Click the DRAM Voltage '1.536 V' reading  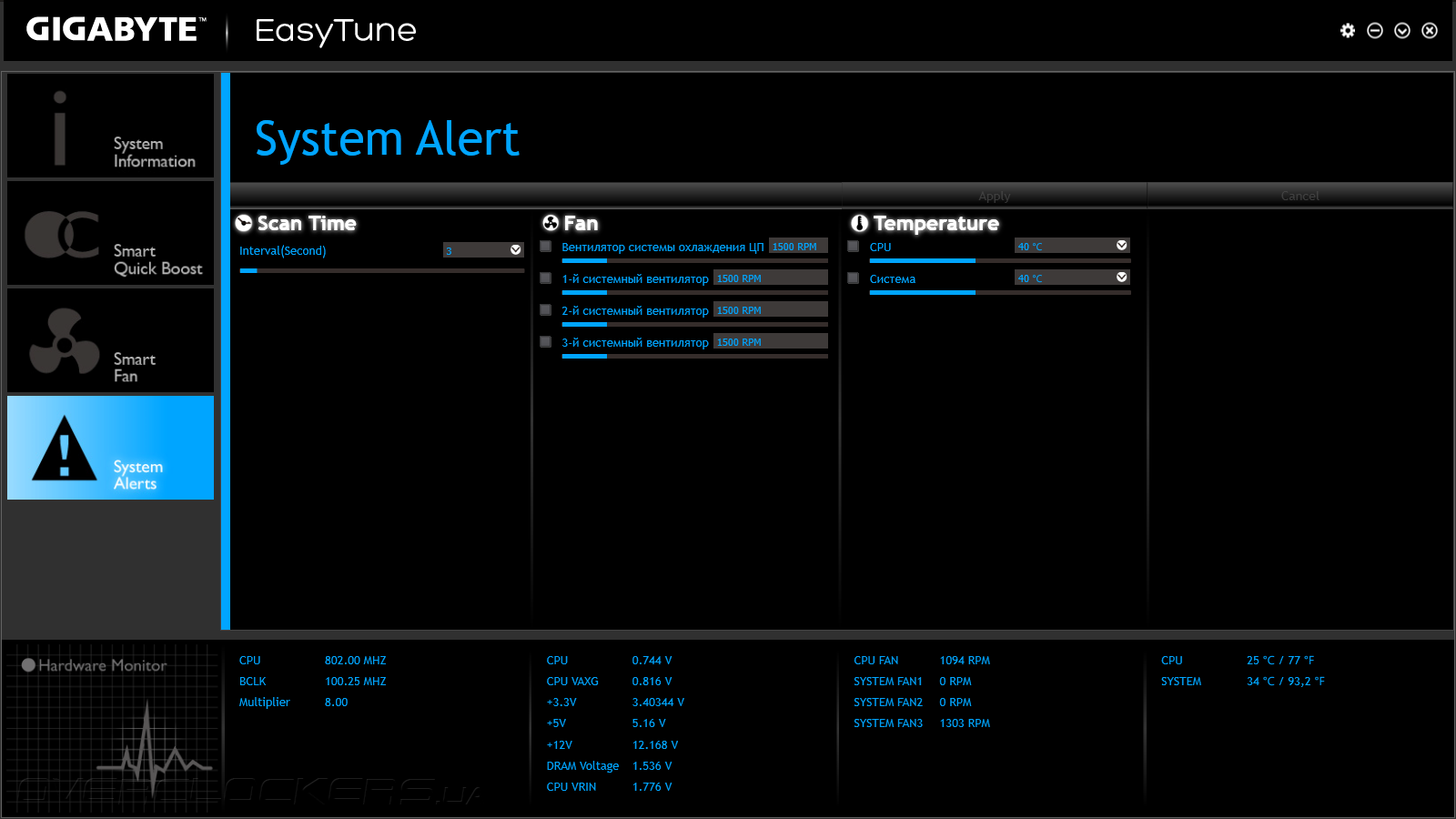(652, 766)
